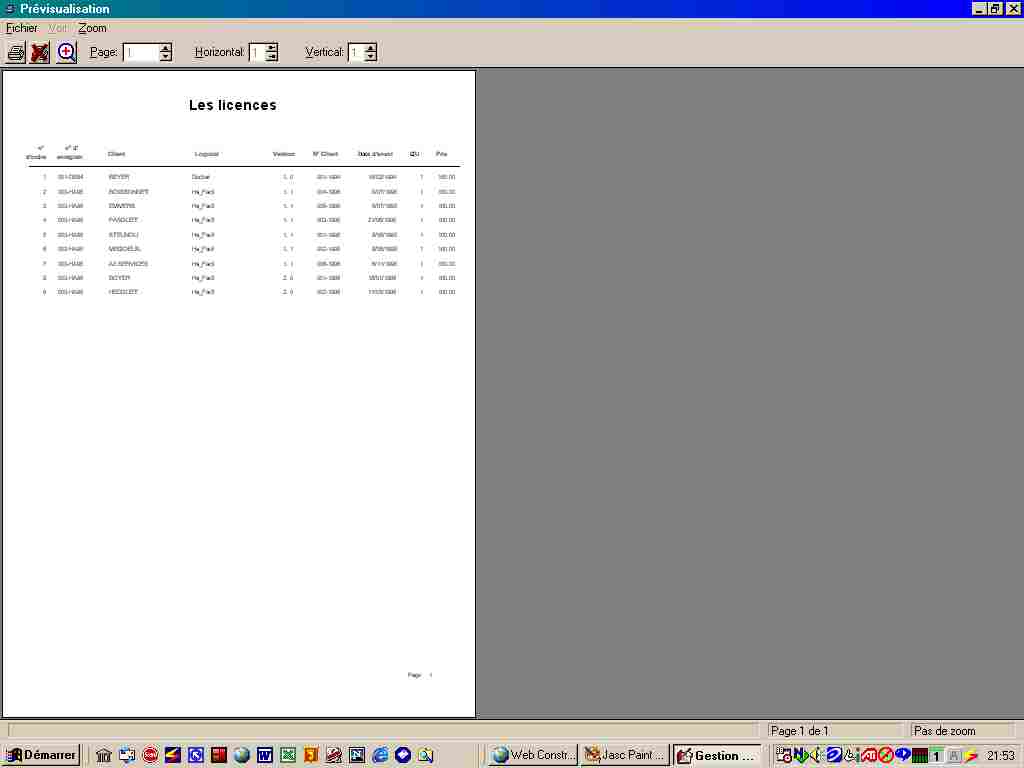Open the Démarrer start menu
The image size is (1024, 768).
(x=42, y=755)
